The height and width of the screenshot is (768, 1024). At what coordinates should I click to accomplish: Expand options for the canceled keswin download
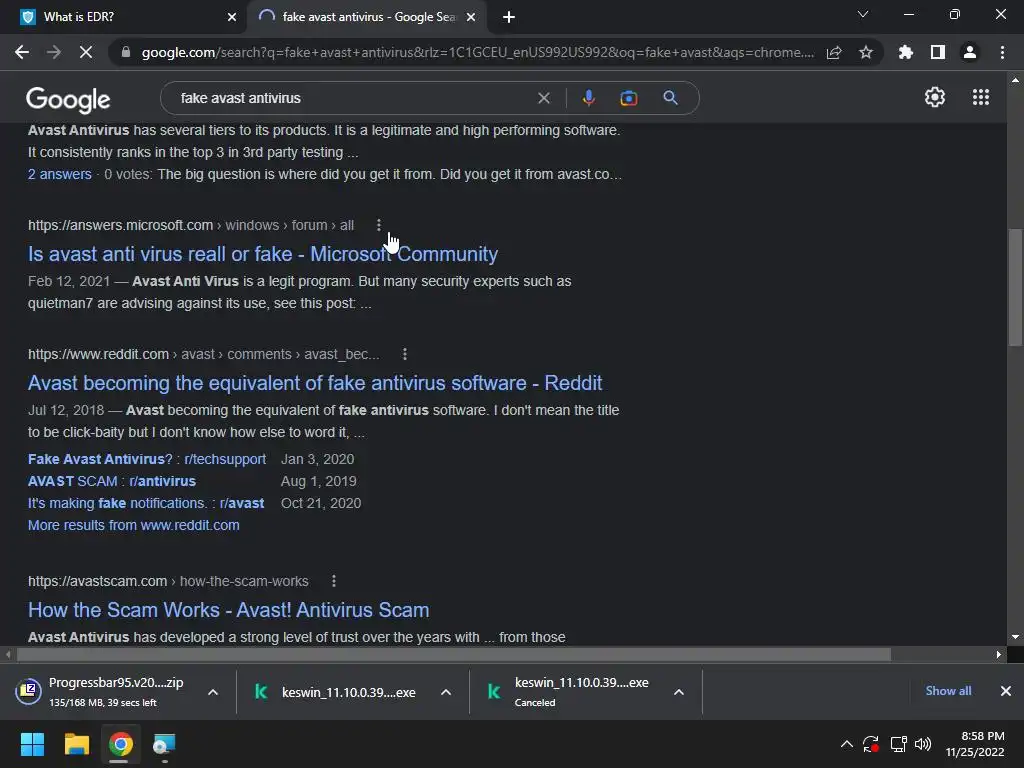pos(679,692)
